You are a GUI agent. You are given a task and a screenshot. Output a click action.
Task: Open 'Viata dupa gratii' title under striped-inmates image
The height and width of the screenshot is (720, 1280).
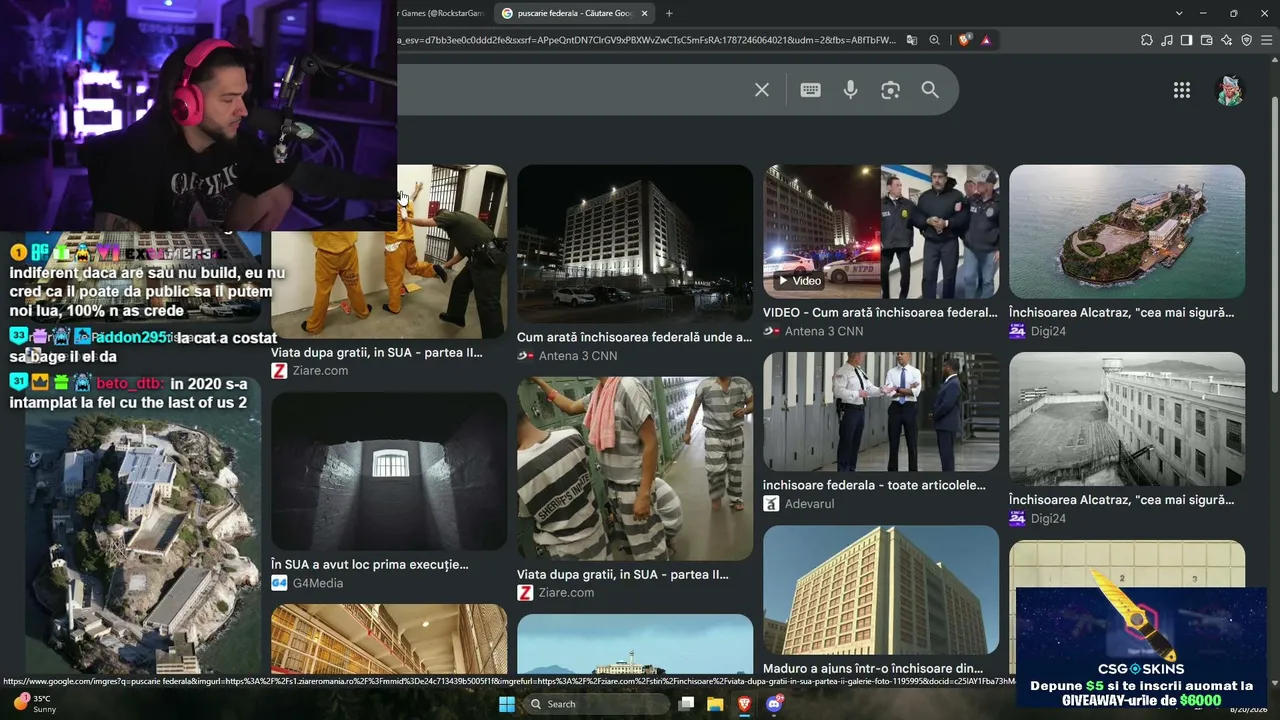(623, 574)
